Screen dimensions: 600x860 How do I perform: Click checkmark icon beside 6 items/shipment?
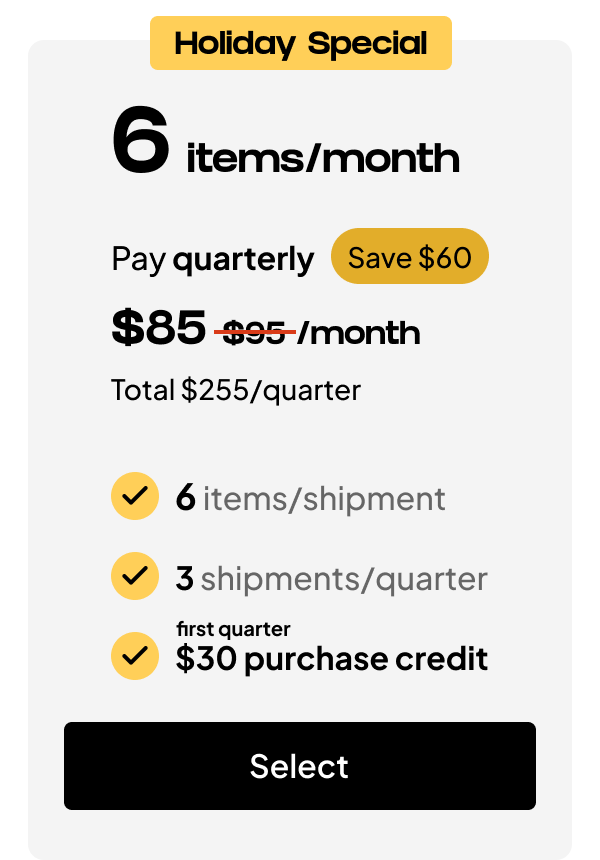pos(135,496)
